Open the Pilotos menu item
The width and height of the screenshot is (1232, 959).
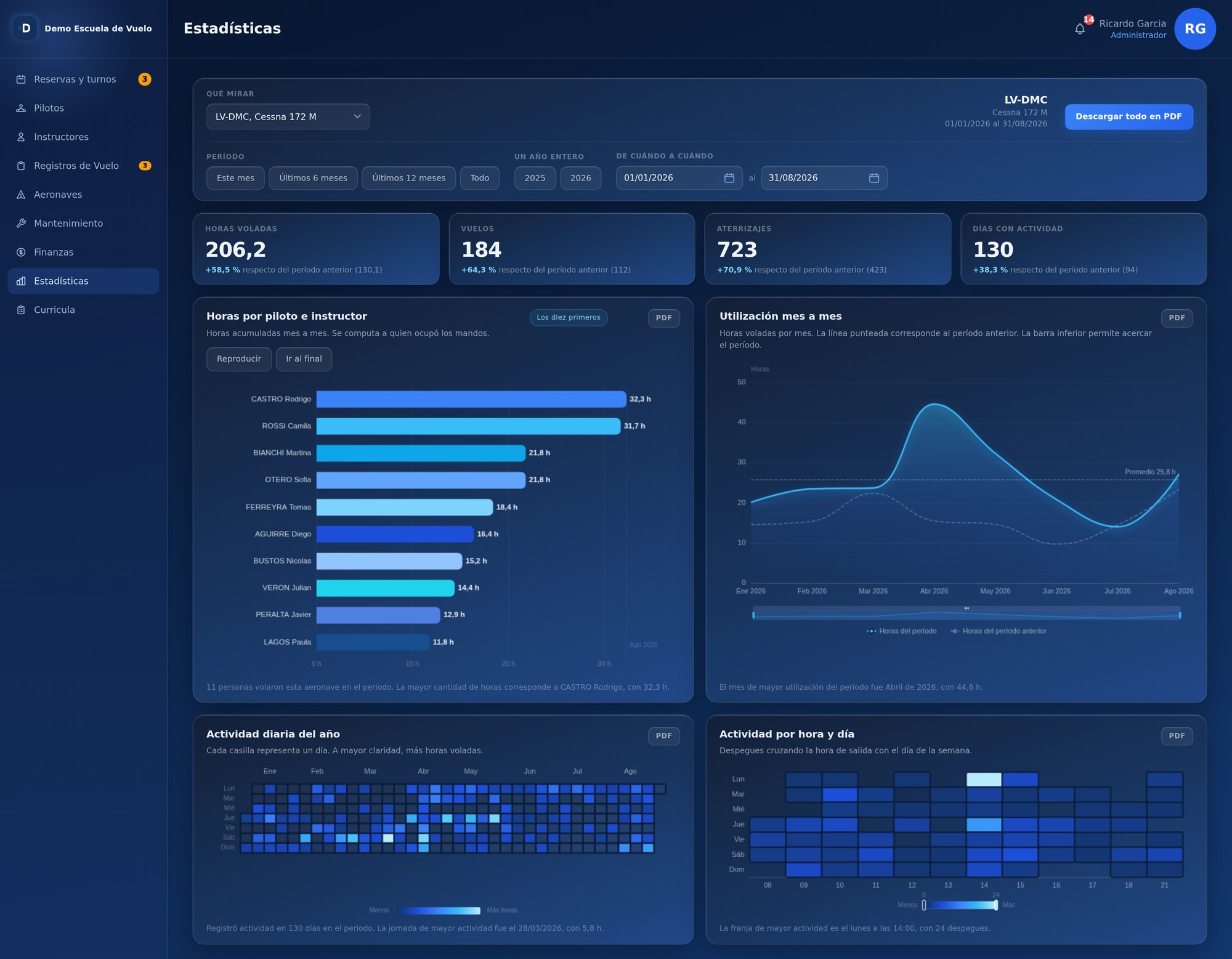click(x=84, y=108)
